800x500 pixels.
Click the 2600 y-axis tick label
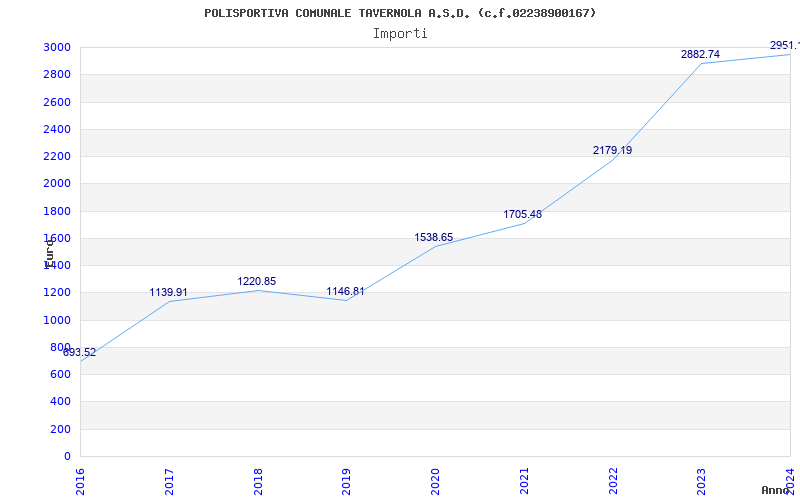pos(57,102)
